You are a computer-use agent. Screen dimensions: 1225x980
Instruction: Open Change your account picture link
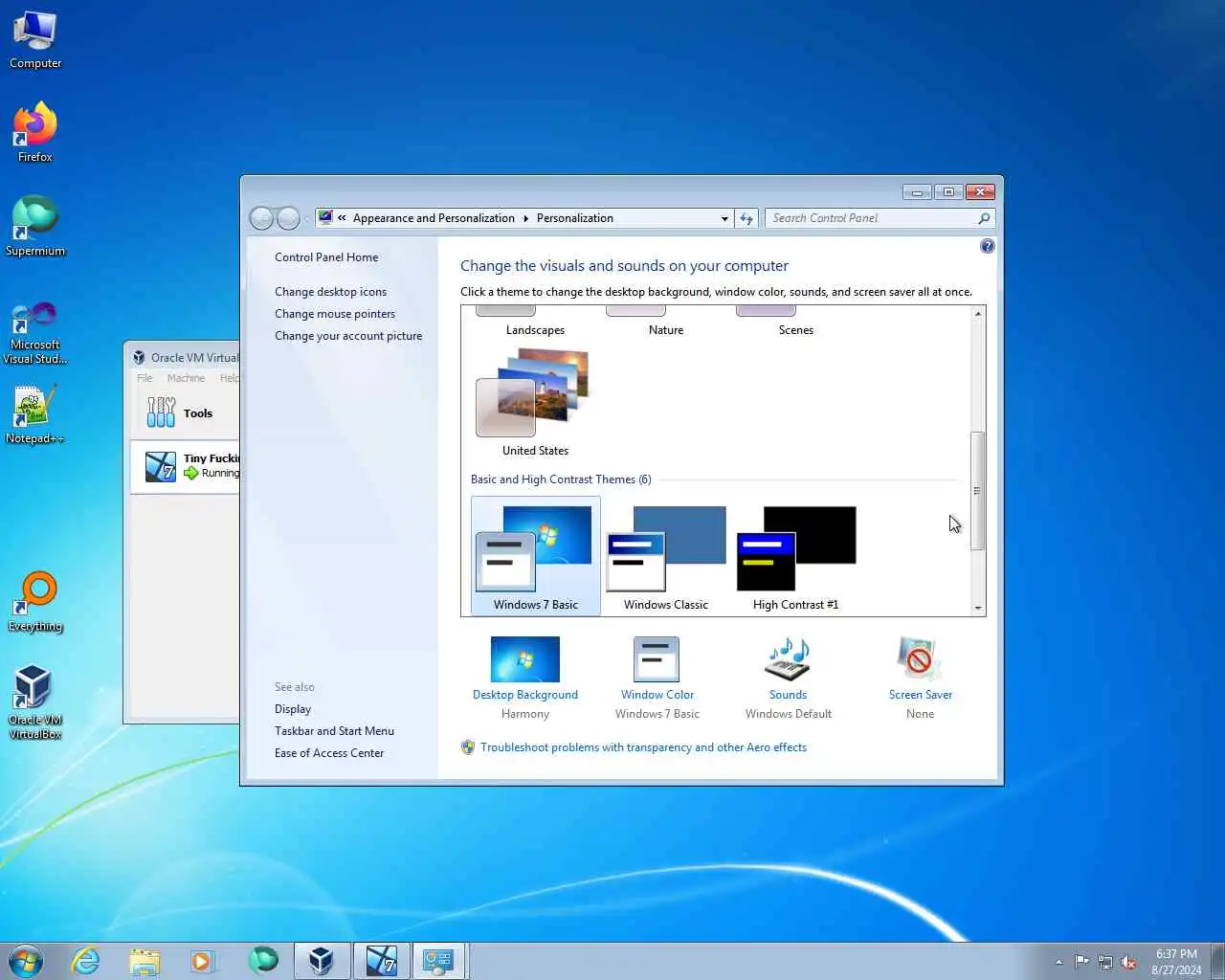click(x=348, y=336)
